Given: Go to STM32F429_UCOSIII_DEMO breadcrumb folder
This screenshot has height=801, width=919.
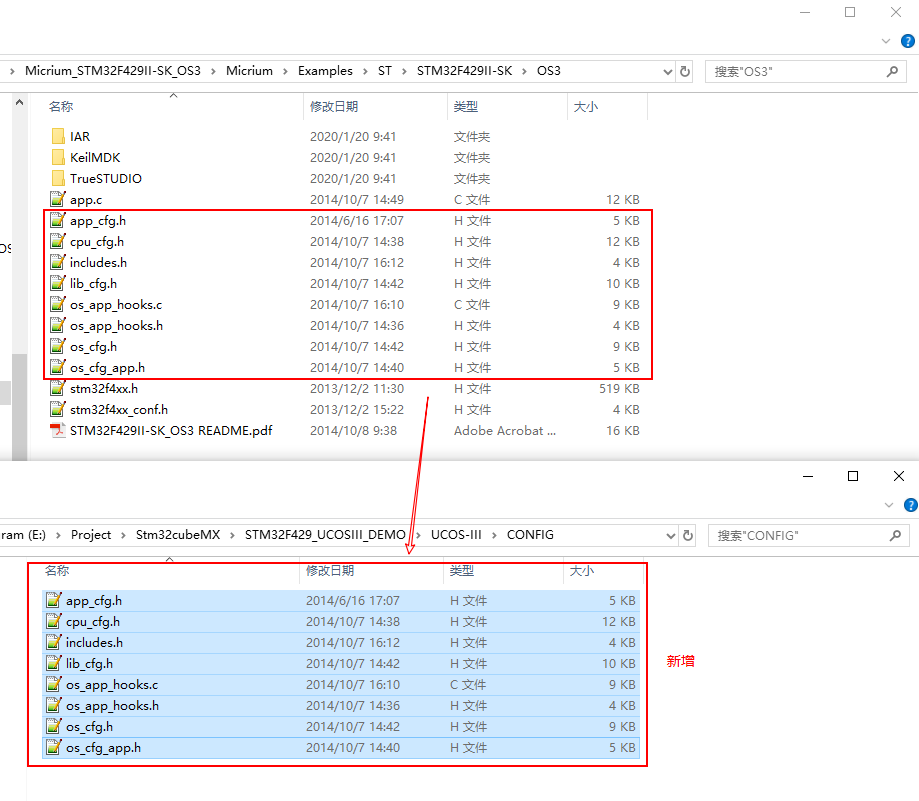Looking at the screenshot, I should click(x=325, y=535).
